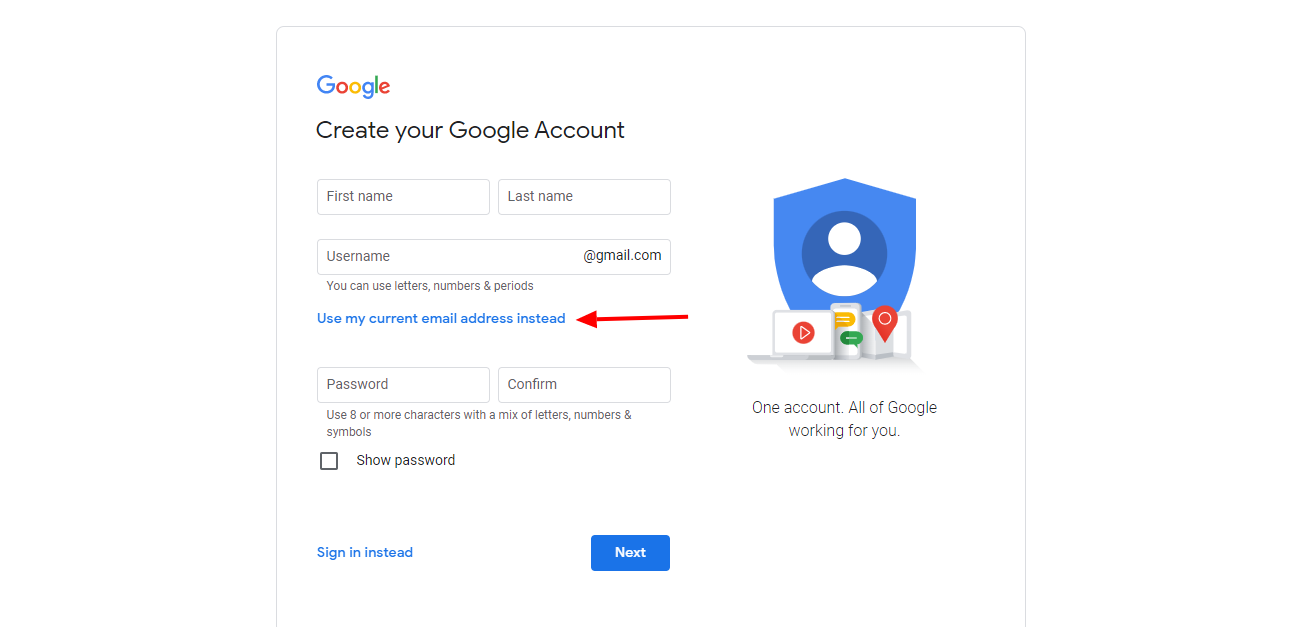Click the "Create your Google Account" heading
The width and height of the screenshot is (1300, 627).
[x=470, y=130]
